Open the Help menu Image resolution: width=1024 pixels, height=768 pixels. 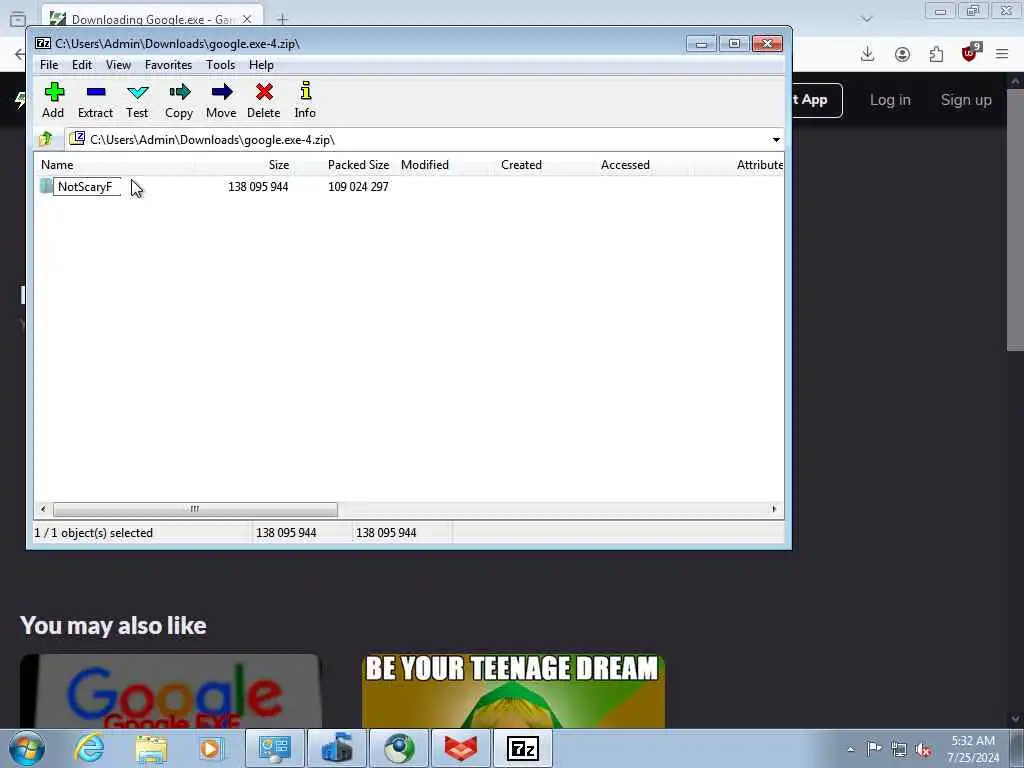pyautogui.click(x=261, y=65)
